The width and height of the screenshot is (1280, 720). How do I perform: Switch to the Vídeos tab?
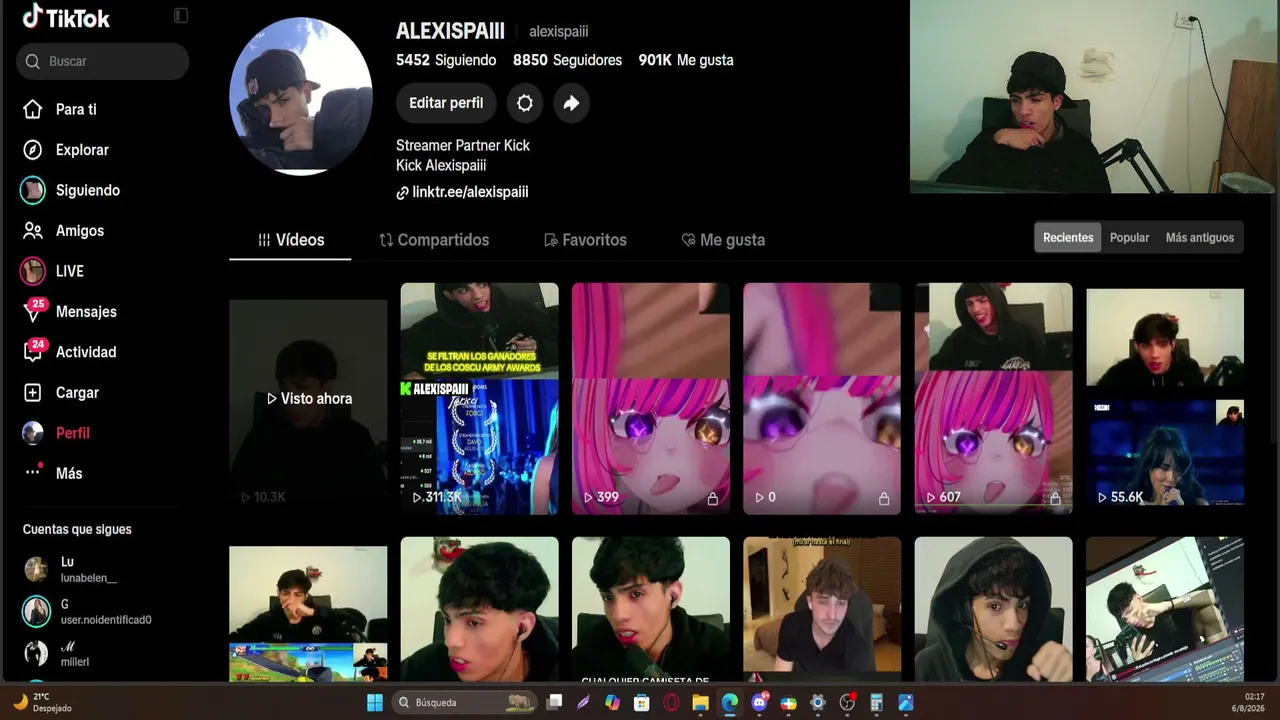click(290, 240)
